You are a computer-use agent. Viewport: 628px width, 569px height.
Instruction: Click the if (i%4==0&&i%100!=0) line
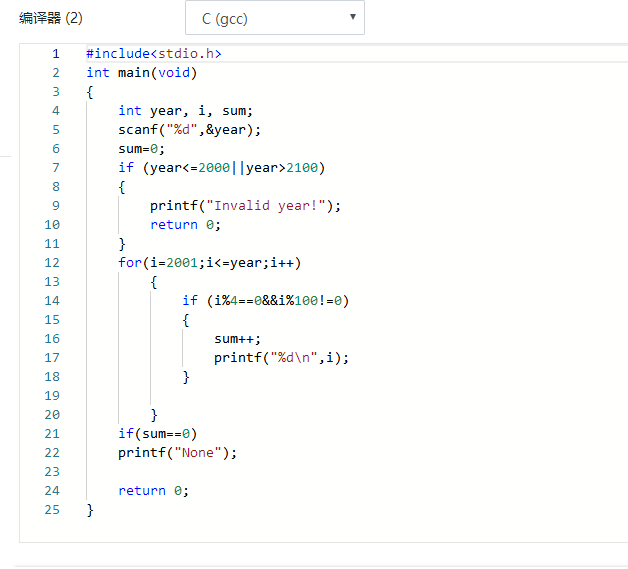click(x=266, y=301)
